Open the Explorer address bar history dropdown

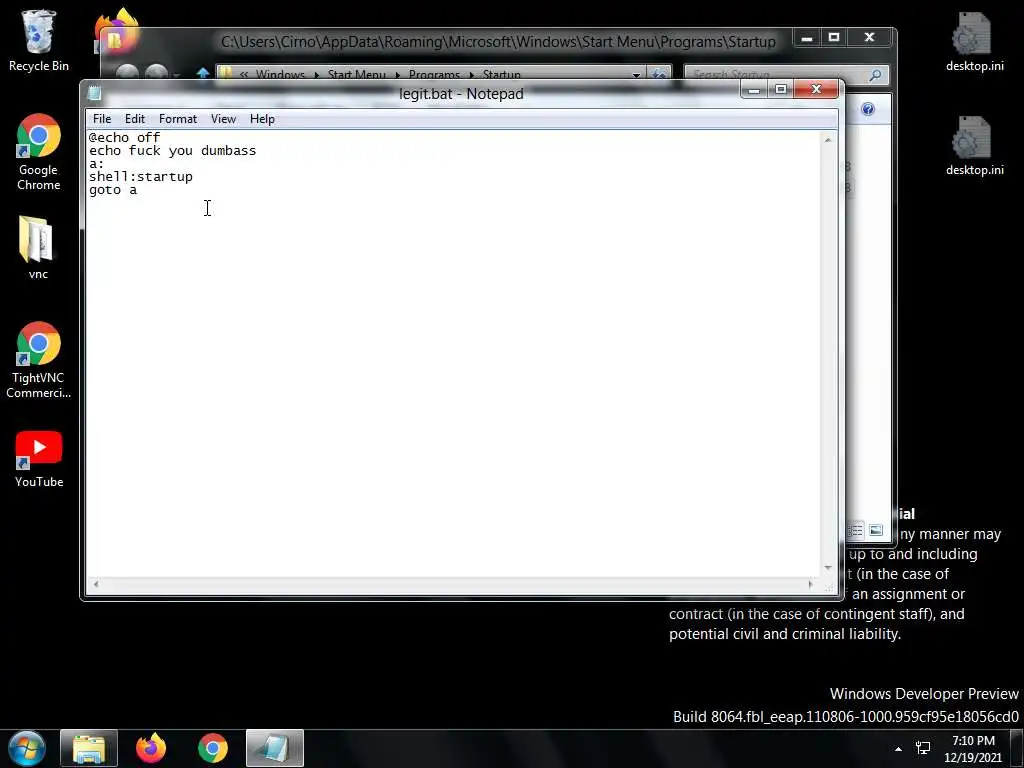[x=636, y=74]
